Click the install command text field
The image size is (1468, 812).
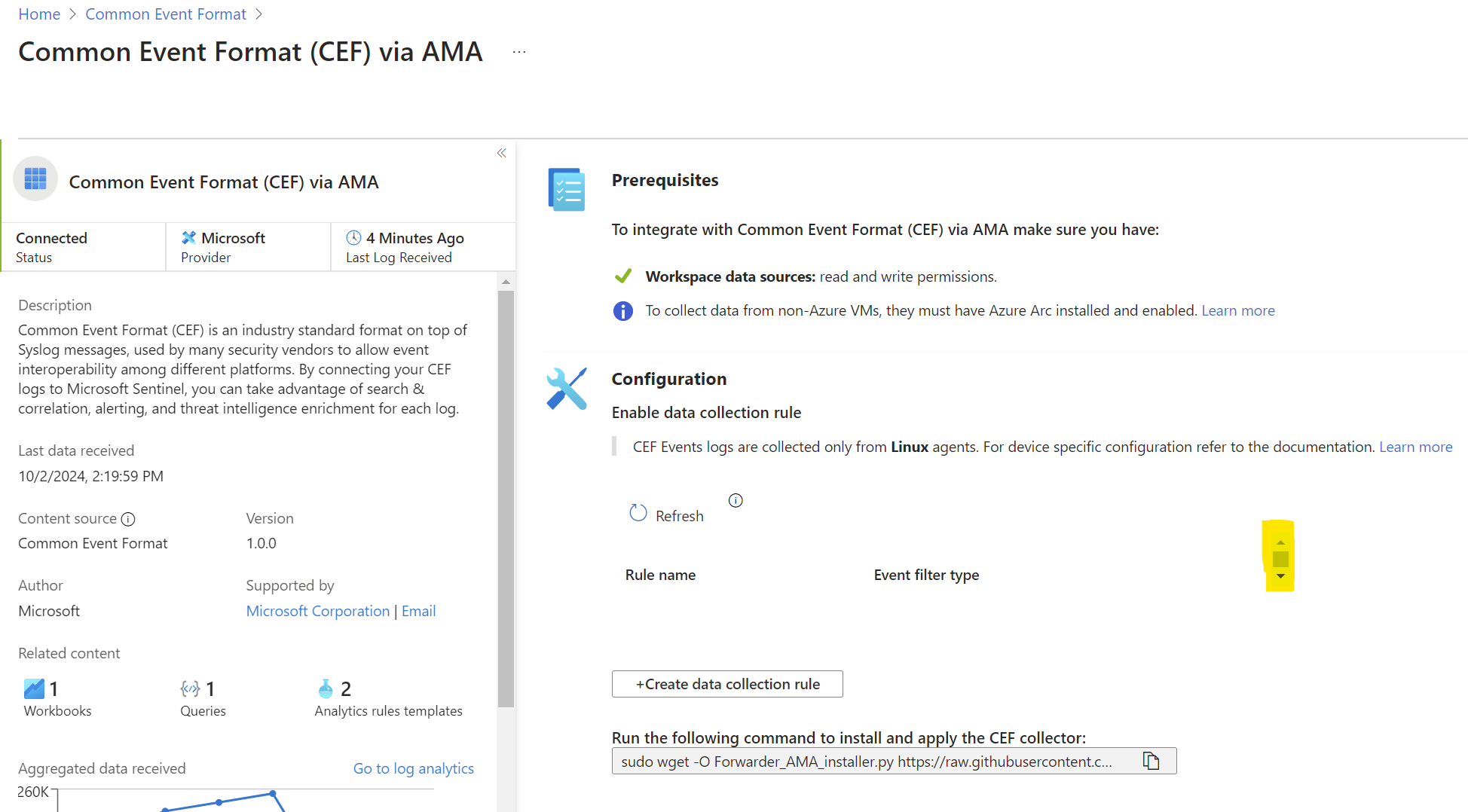pyautogui.click(x=867, y=762)
